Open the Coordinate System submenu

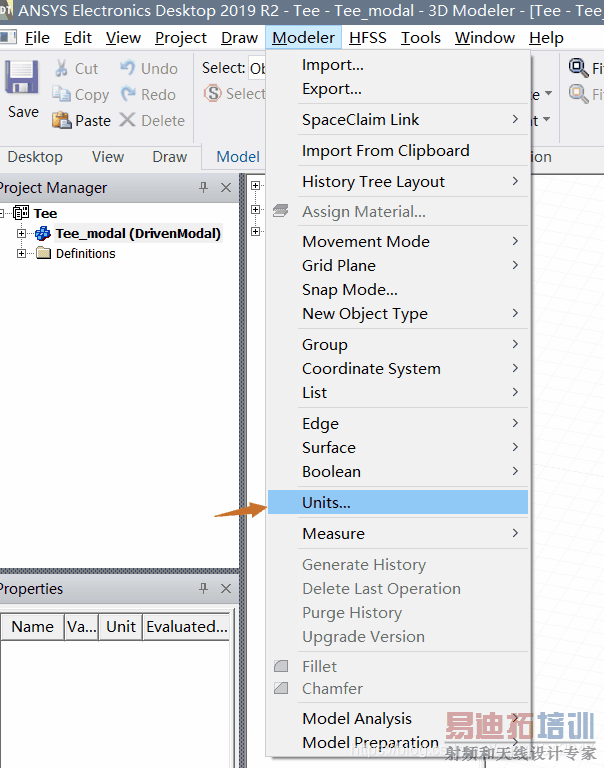tap(398, 368)
